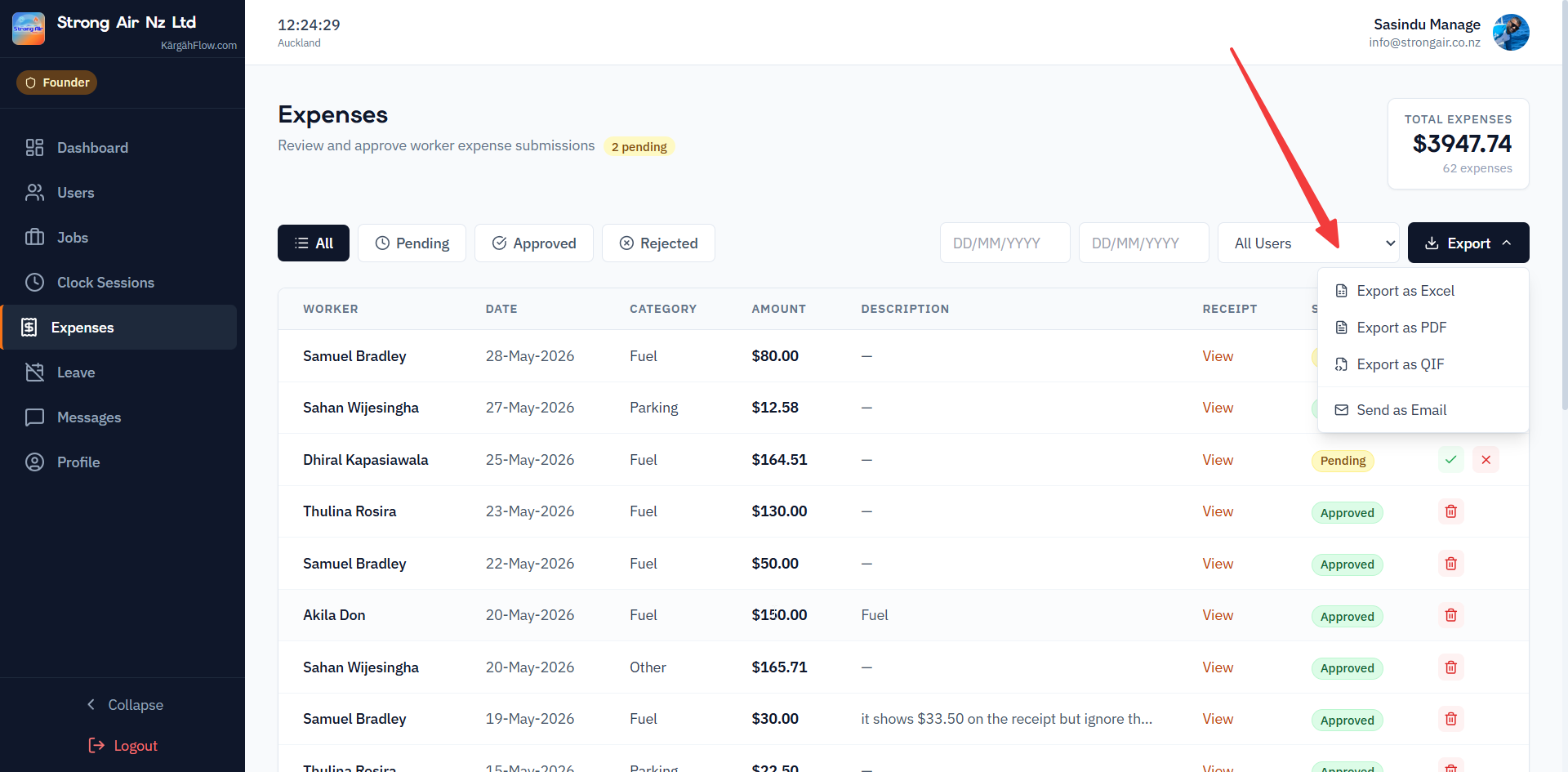Open the All Users dropdown
1568x772 pixels.
(1308, 243)
